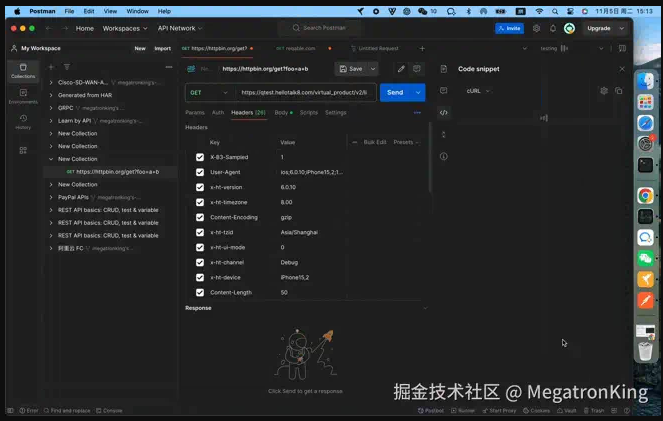Switch to the Auth tab

coord(218,112)
